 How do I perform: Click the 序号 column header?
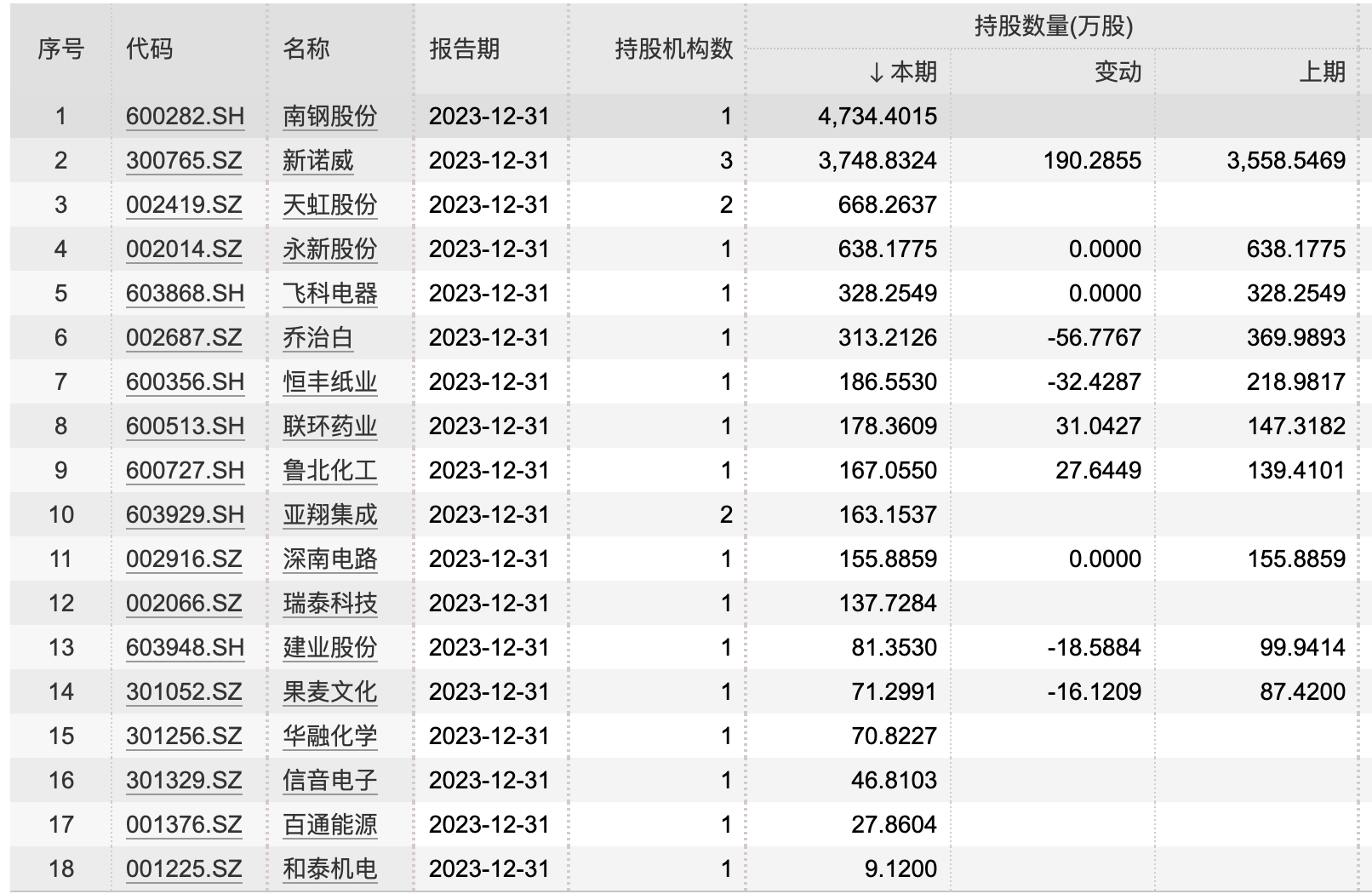pyautogui.click(x=60, y=49)
